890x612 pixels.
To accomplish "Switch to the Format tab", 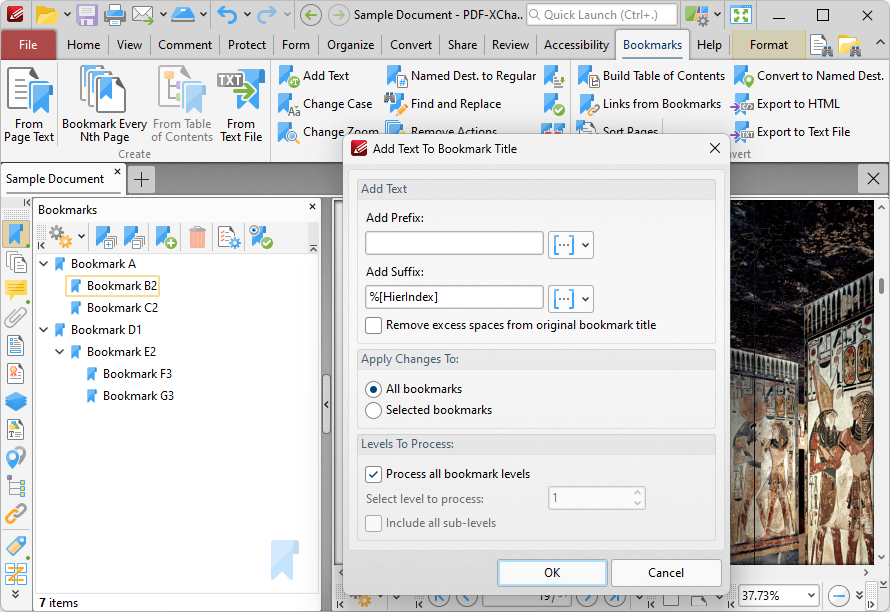I will coord(769,45).
